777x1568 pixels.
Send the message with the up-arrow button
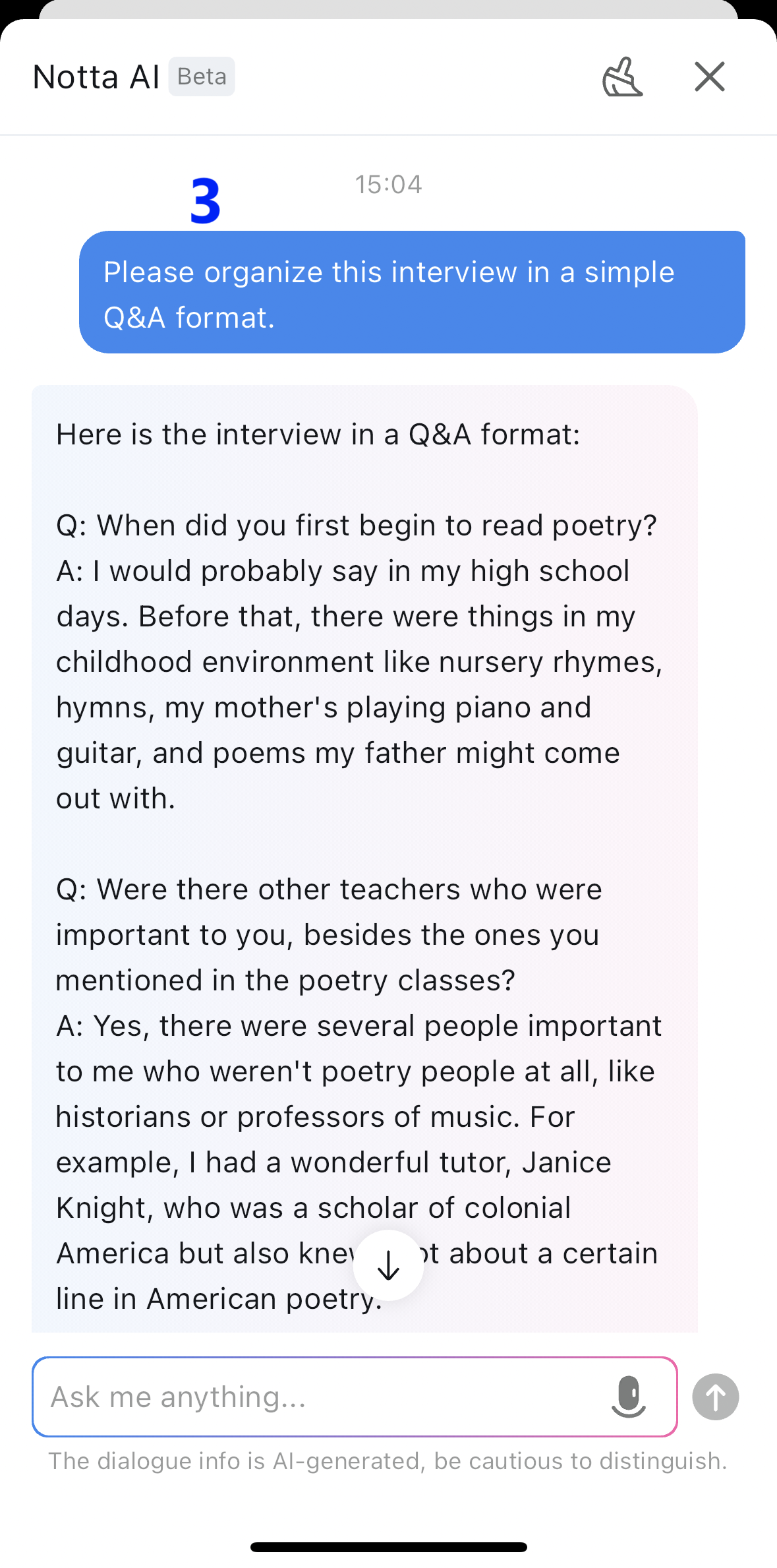point(716,1397)
